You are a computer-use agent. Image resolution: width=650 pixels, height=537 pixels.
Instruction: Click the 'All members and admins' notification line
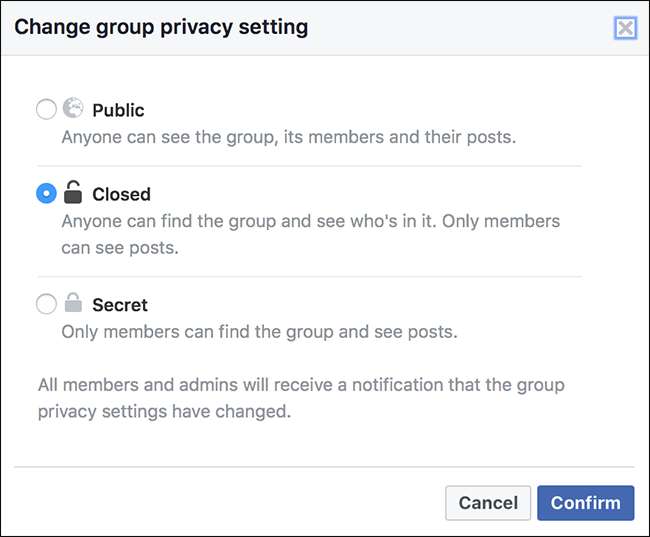click(x=300, y=385)
